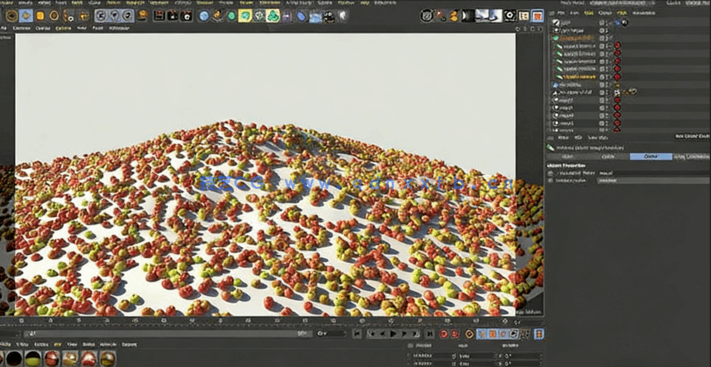
Task: Select the orange-named parent object with green checkmark icon
Action: coord(576,38)
